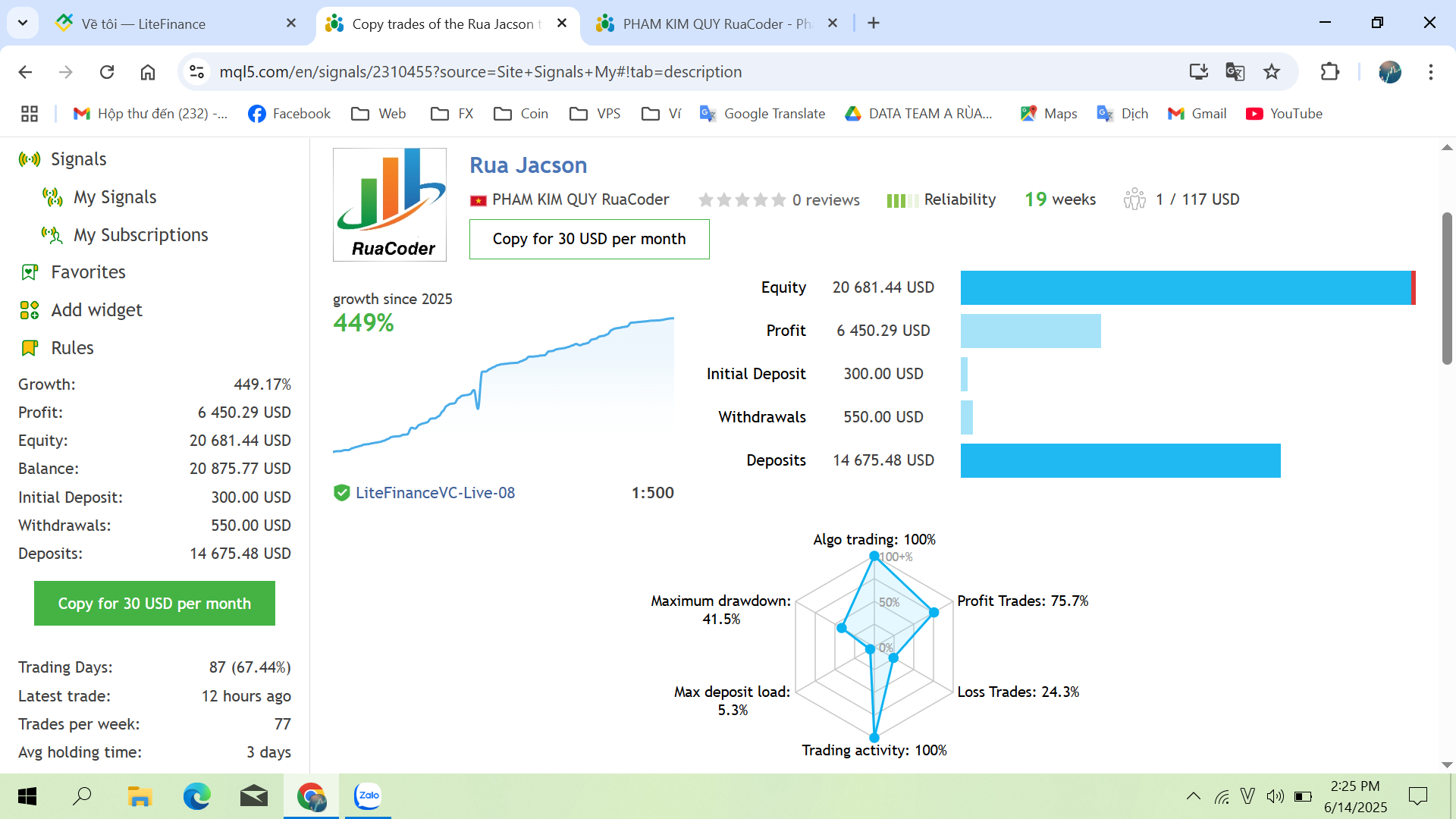Expand the FX bookmarks folder
The image size is (1456, 819).
point(452,114)
